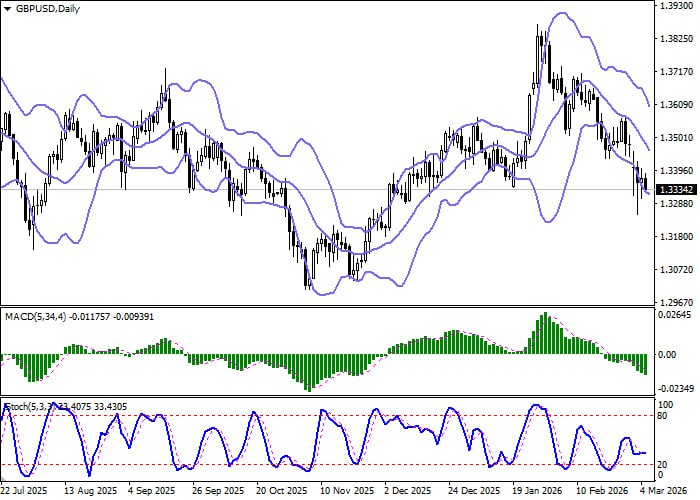Click the 20 Oct 2025 date label
The image size is (700, 500).
(x=276, y=492)
